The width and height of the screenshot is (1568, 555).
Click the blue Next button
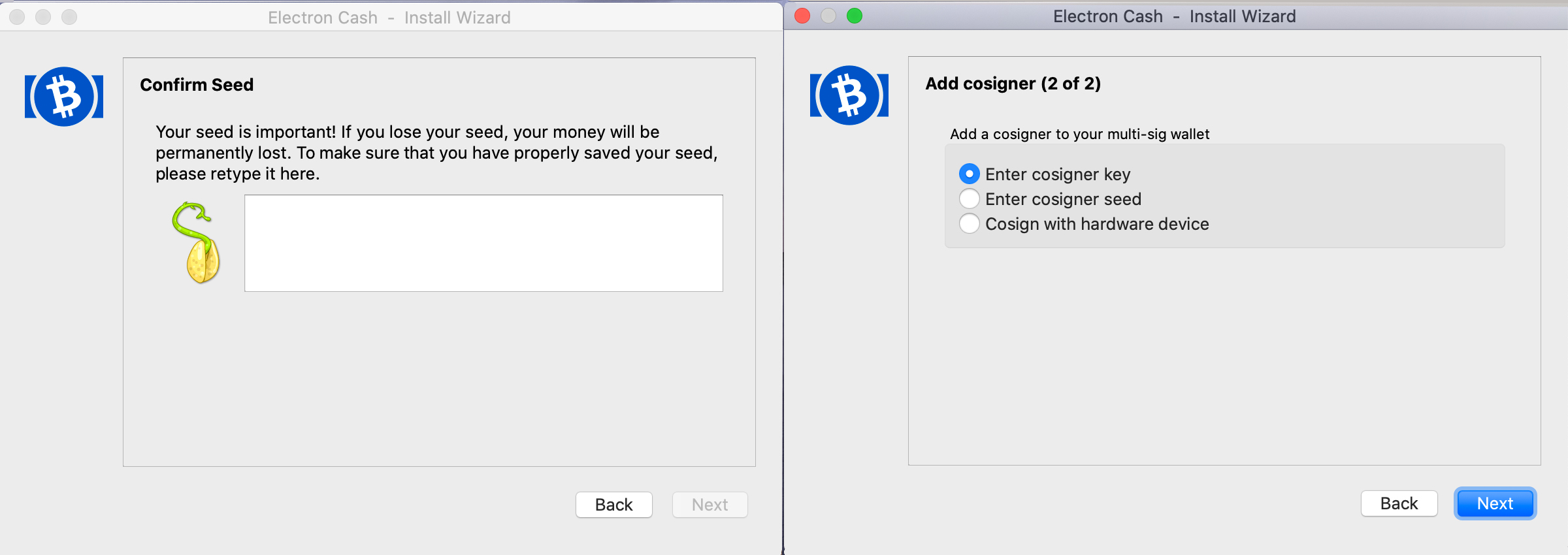coord(1495,503)
